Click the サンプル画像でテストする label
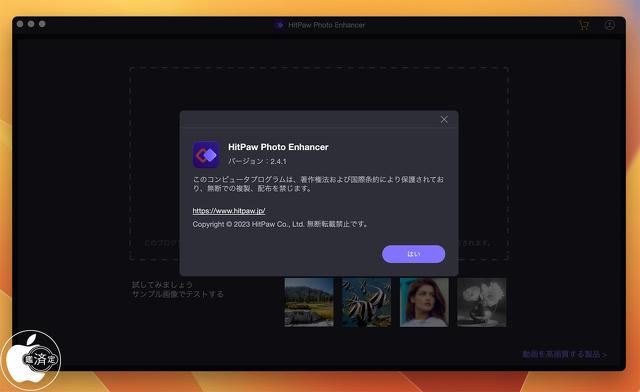 click(x=178, y=294)
